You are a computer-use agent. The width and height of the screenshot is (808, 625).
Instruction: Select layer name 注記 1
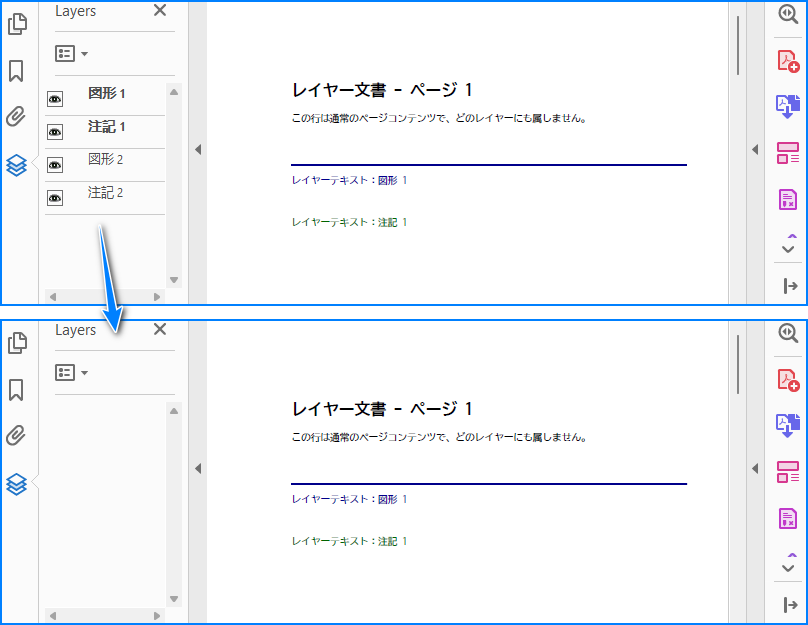coord(107,127)
